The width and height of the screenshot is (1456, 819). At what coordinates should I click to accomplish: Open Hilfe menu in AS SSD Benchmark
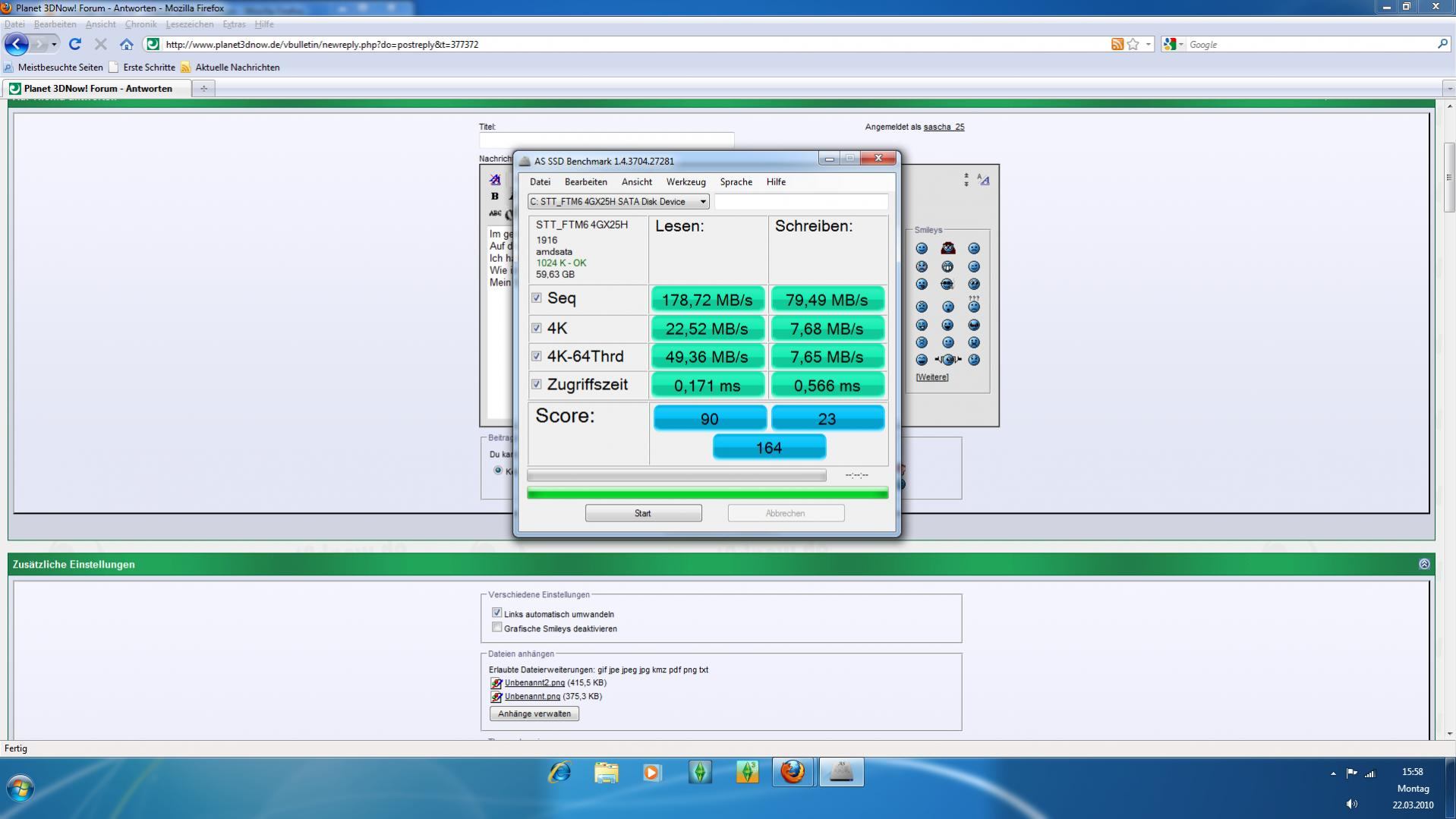click(x=776, y=182)
